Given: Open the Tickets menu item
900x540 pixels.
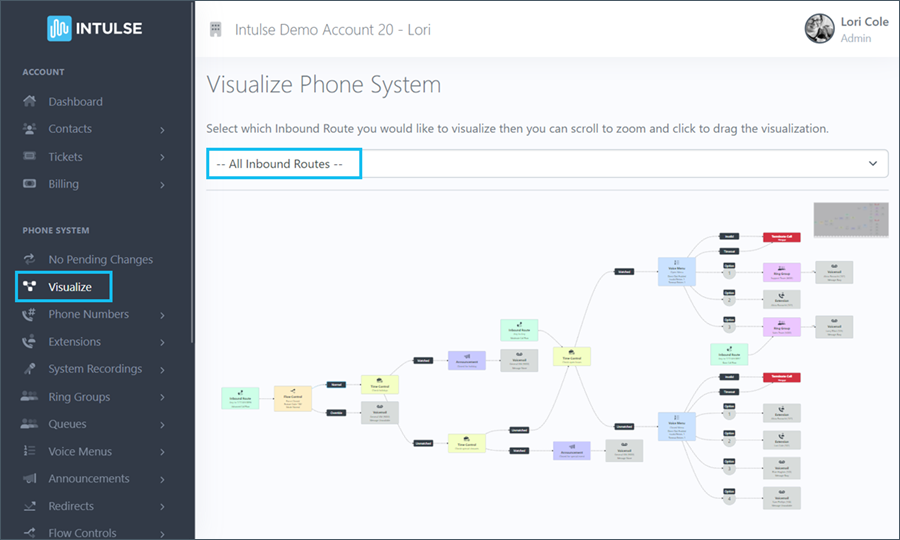Looking at the screenshot, I should tap(65, 157).
